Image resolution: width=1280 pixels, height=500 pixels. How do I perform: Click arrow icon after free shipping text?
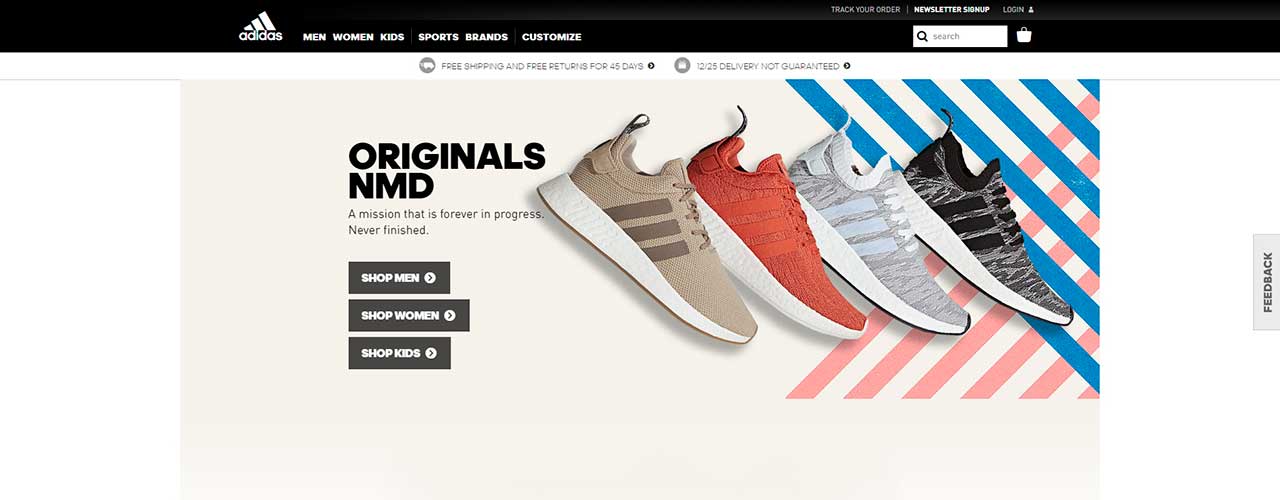tap(651, 66)
